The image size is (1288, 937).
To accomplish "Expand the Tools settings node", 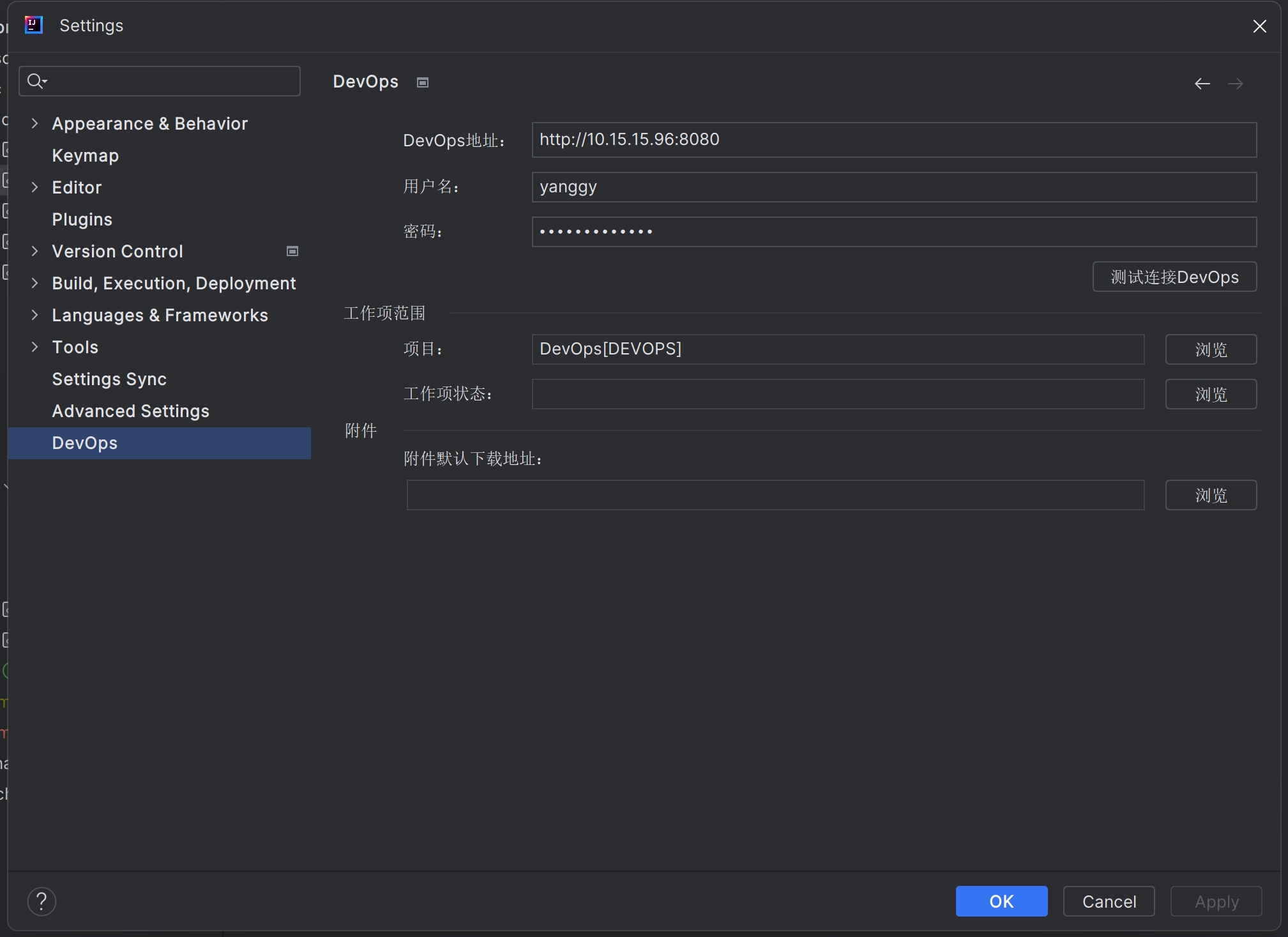I will click(x=35, y=347).
